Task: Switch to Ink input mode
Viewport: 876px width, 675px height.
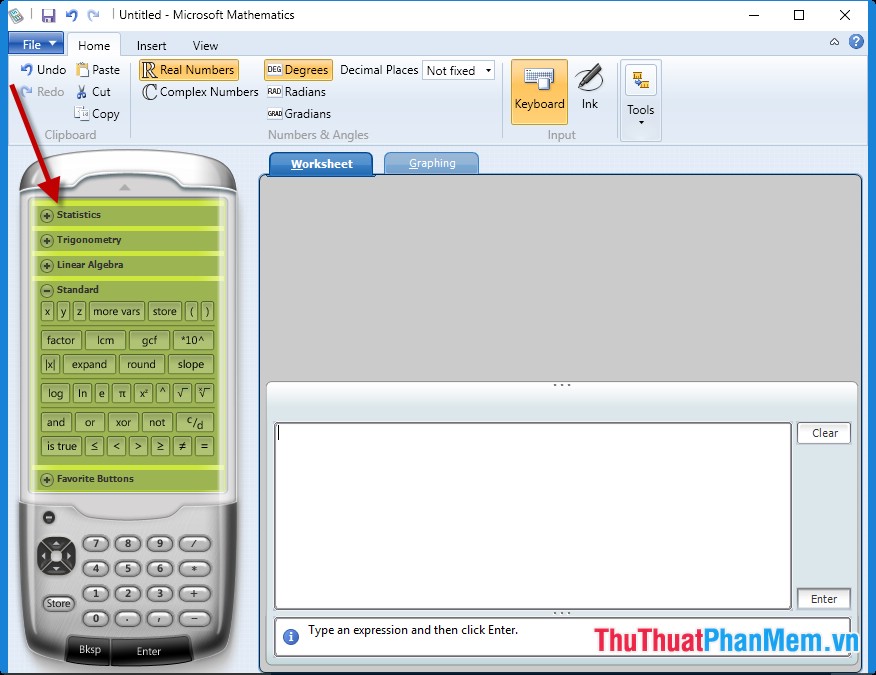Action: (x=589, y=92)
